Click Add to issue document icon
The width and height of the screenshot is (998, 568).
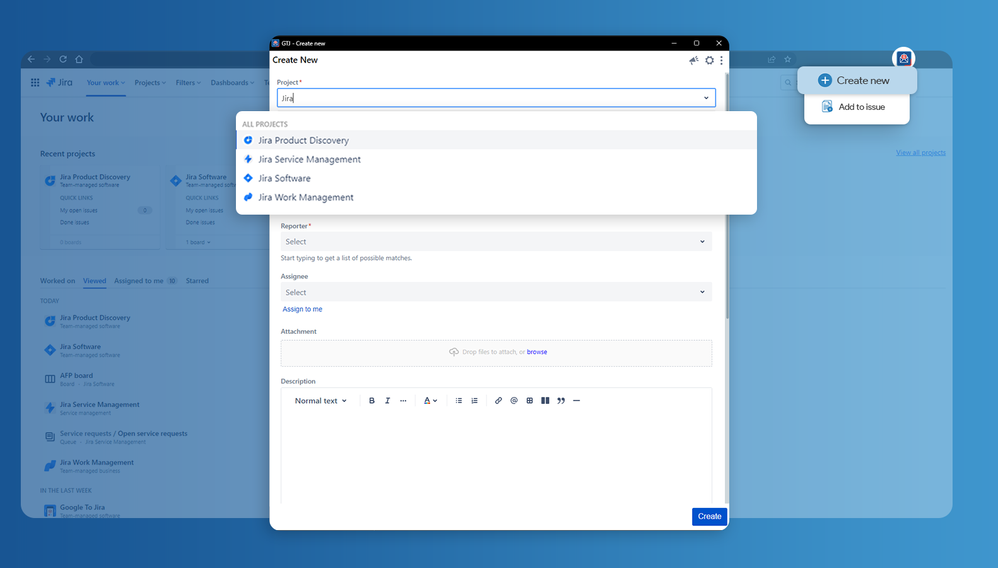pos(827,106)
